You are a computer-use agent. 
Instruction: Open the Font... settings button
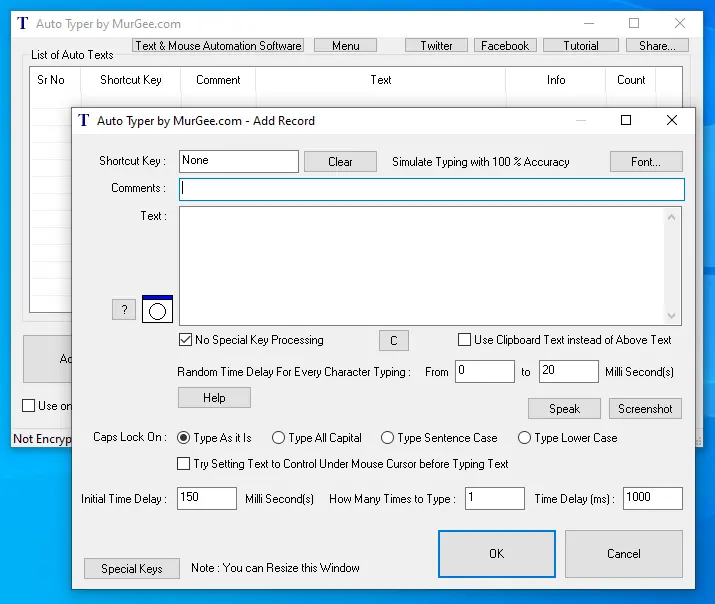coord(646,162)
